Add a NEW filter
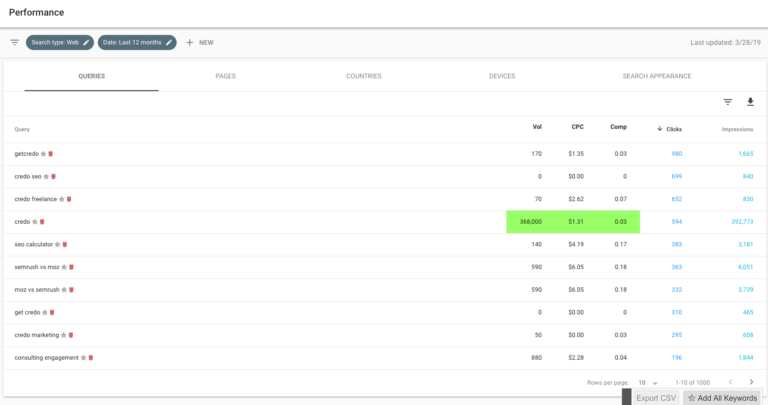This screenshot has width=768, height=405. tap(200, 43)
